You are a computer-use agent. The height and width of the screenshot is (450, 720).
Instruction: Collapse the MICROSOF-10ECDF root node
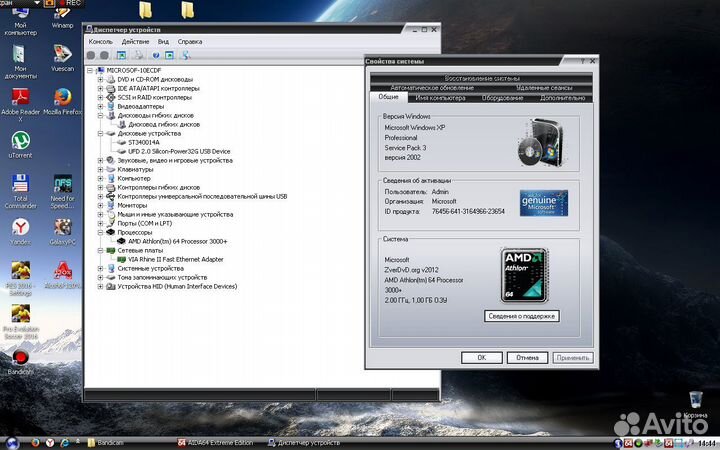90,70
